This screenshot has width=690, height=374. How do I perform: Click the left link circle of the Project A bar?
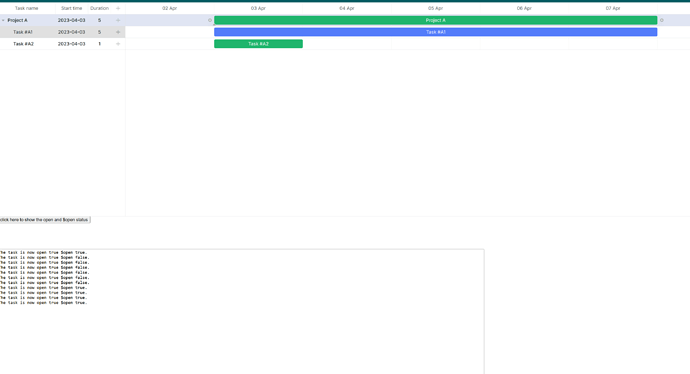pos(210,20)
